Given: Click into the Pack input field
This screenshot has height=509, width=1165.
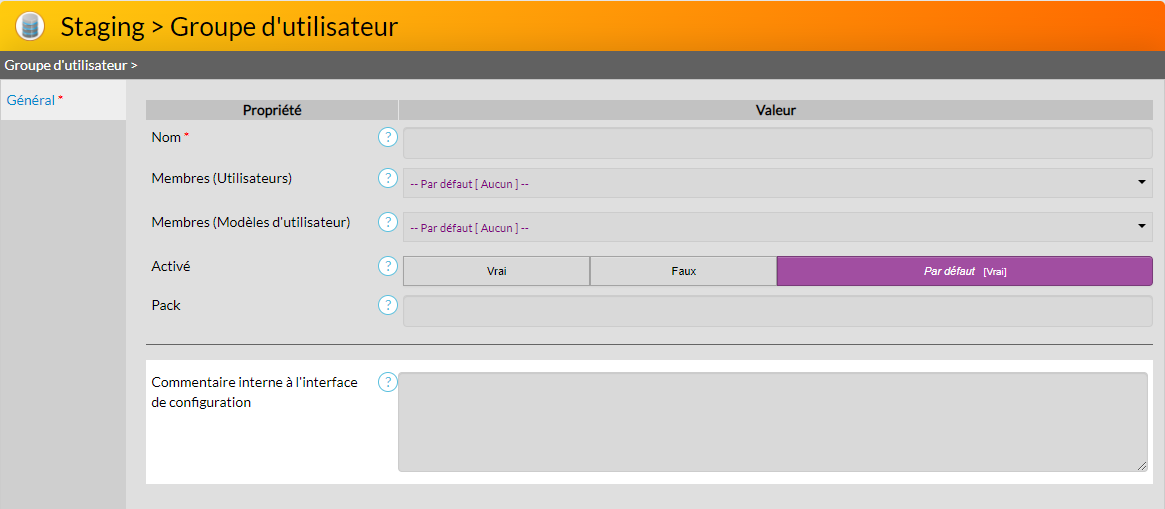Looking at the screenshot, I should (777, 311).
